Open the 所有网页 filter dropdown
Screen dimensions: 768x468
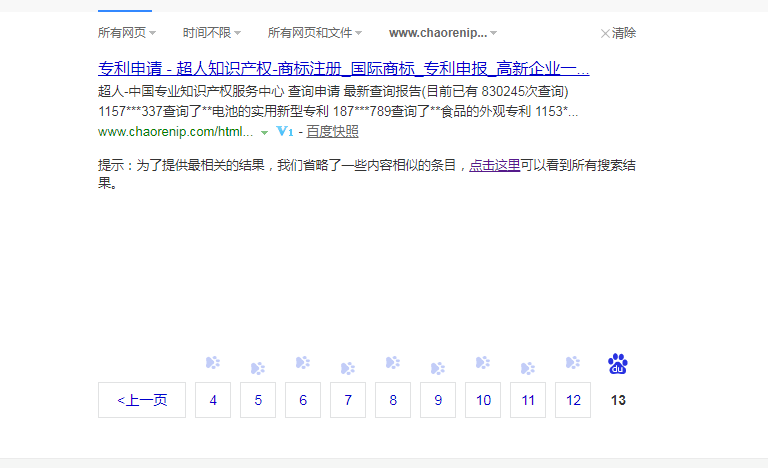coord(127,33)
